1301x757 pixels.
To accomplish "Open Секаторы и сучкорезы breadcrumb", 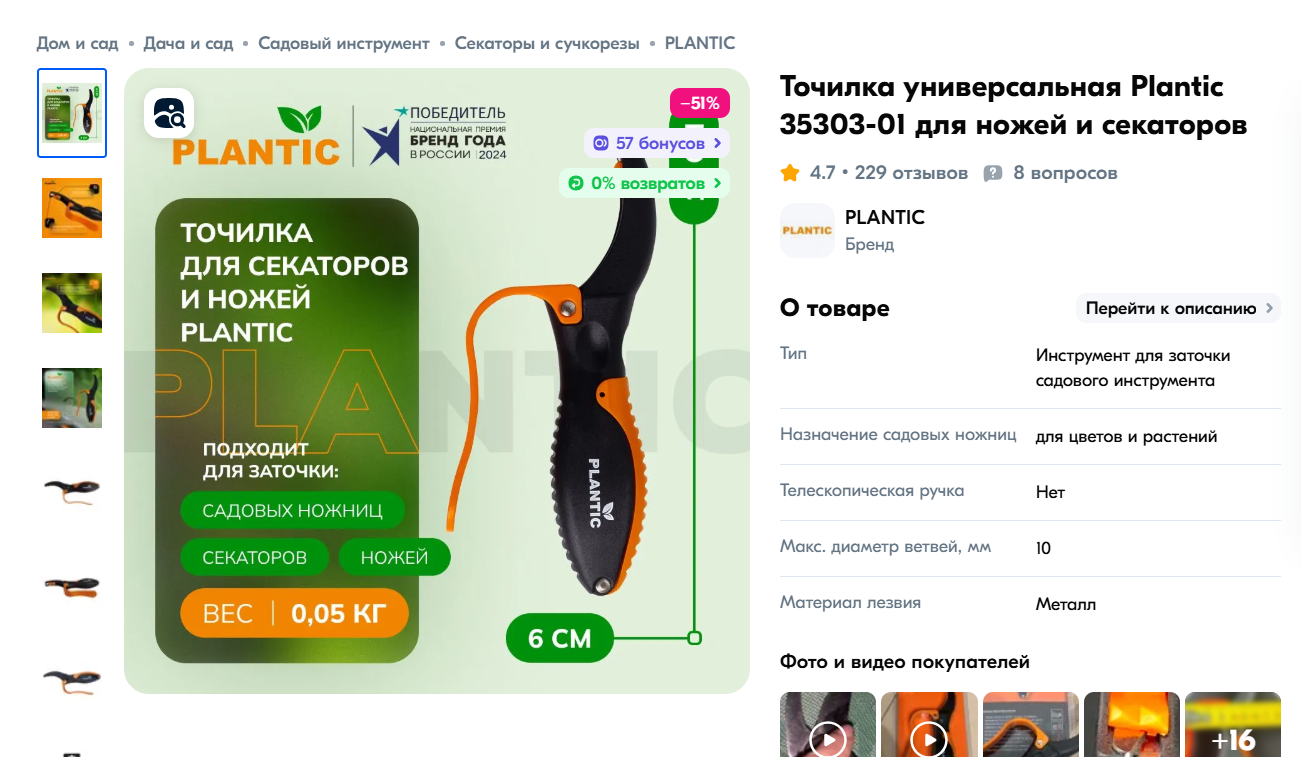I will tap(547, 43).
